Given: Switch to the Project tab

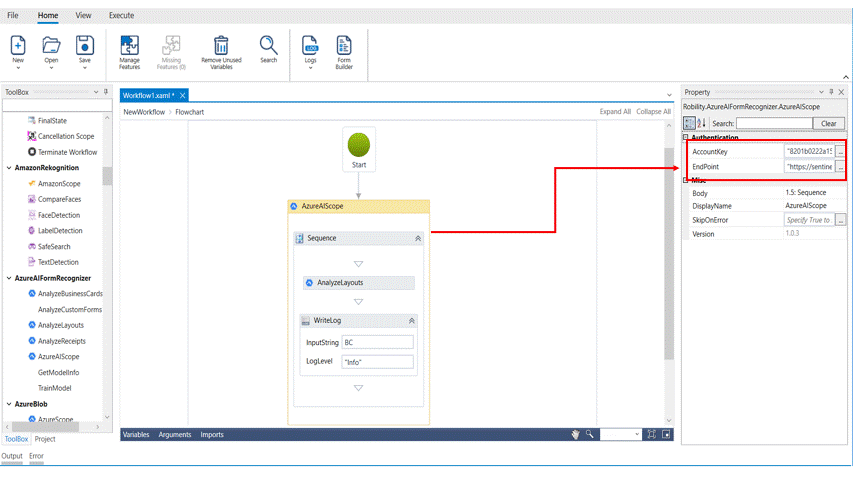Looking at the screenshot, I should (x=44, y=439).
